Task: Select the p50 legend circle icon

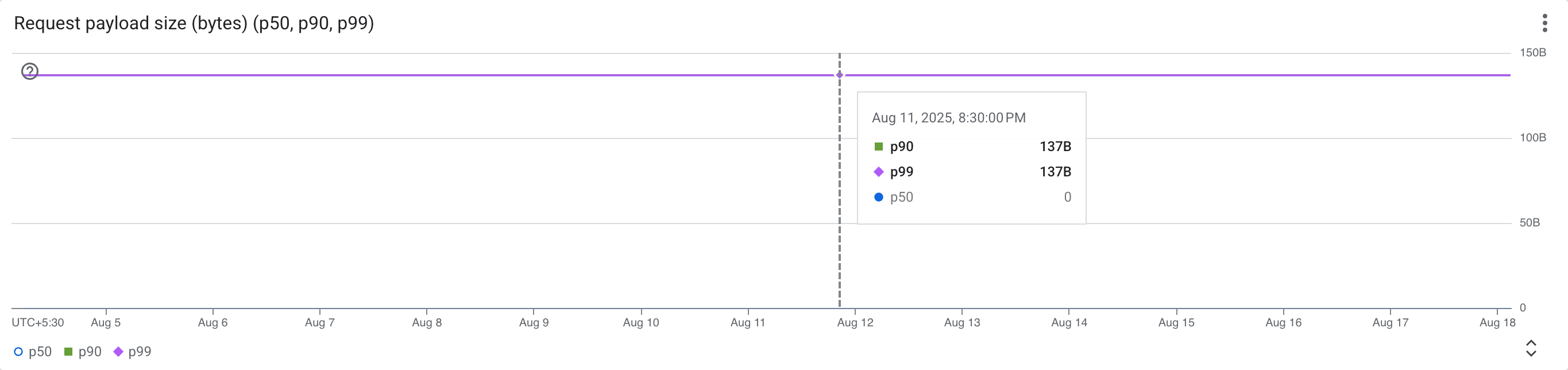Action: (x=18, y=351)
